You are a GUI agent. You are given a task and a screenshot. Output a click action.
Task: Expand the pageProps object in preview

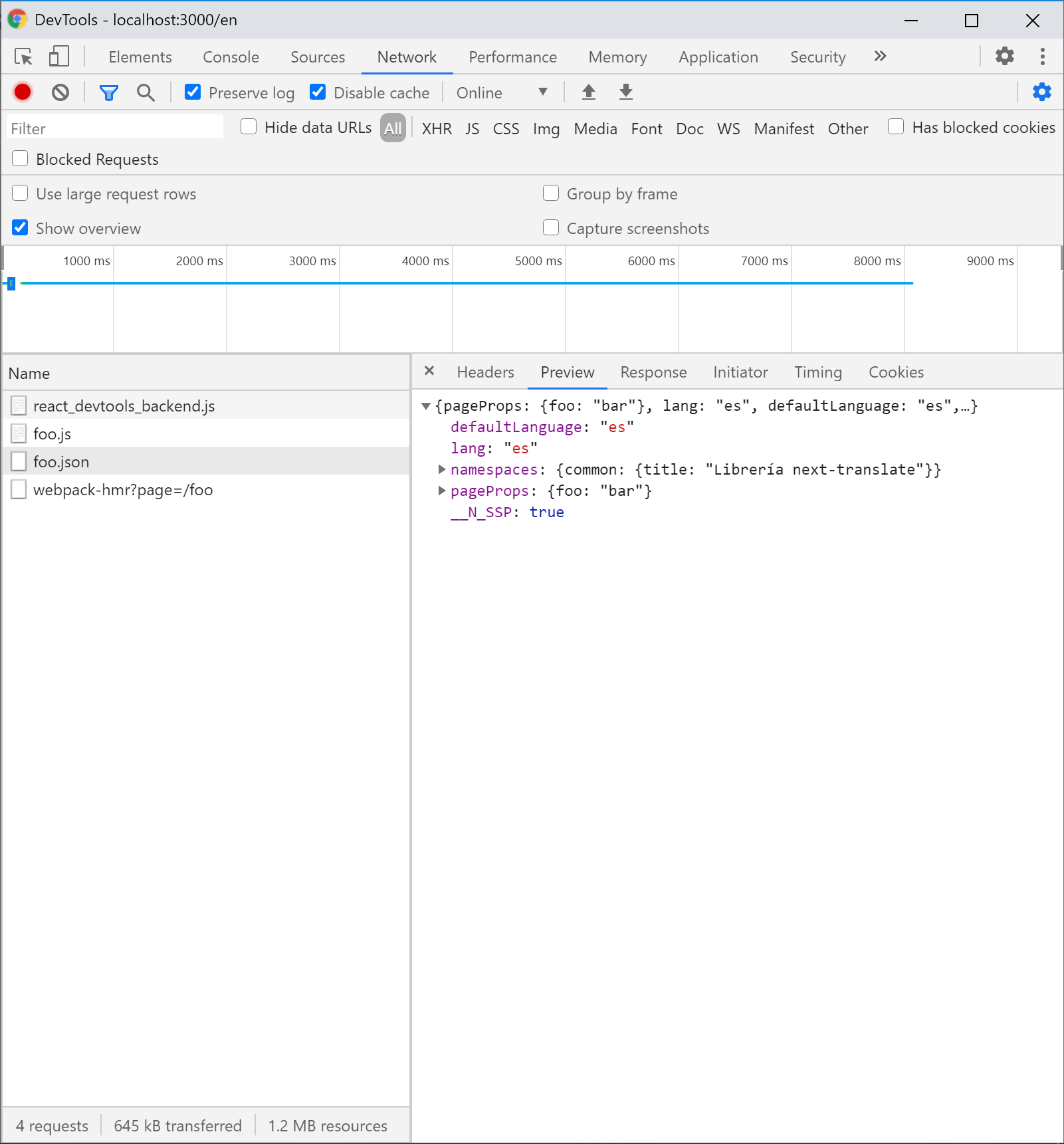point(442,491)
